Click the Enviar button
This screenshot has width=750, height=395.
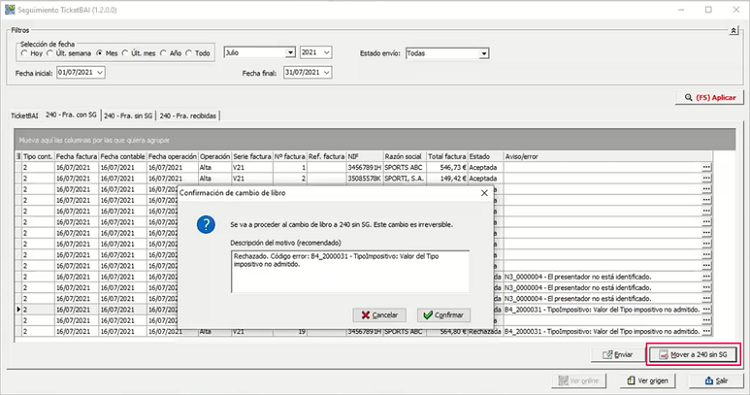pyautogui.click(x=618, y=355)
